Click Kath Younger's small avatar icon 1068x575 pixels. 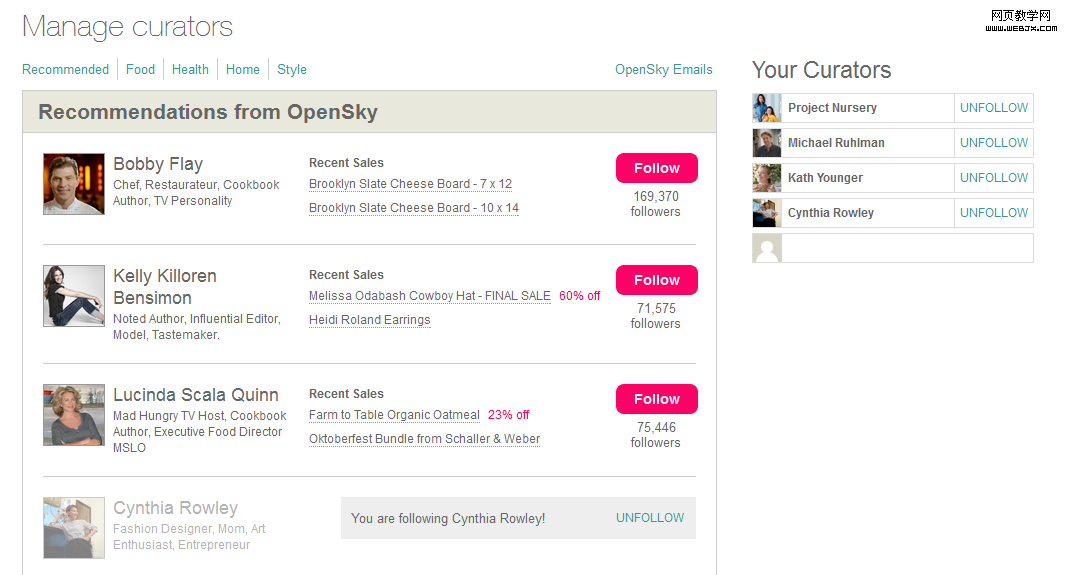767,178
